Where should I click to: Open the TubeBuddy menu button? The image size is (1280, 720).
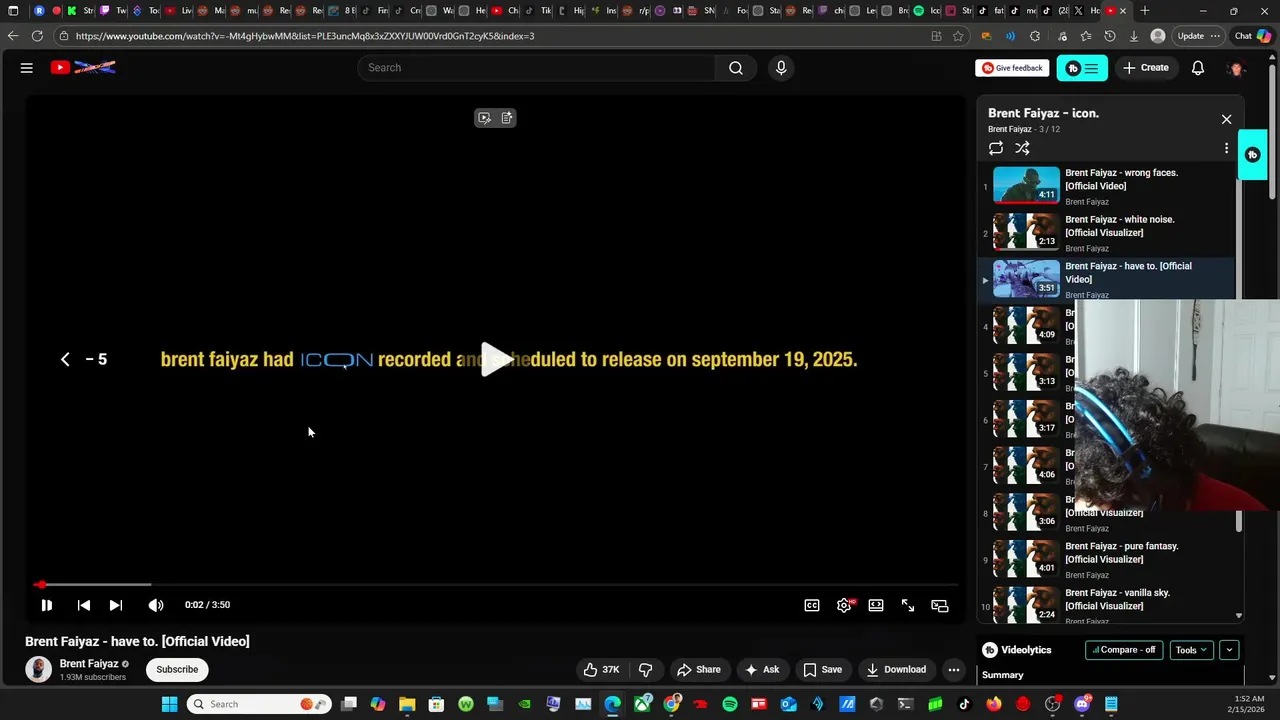coord(1082,68)
